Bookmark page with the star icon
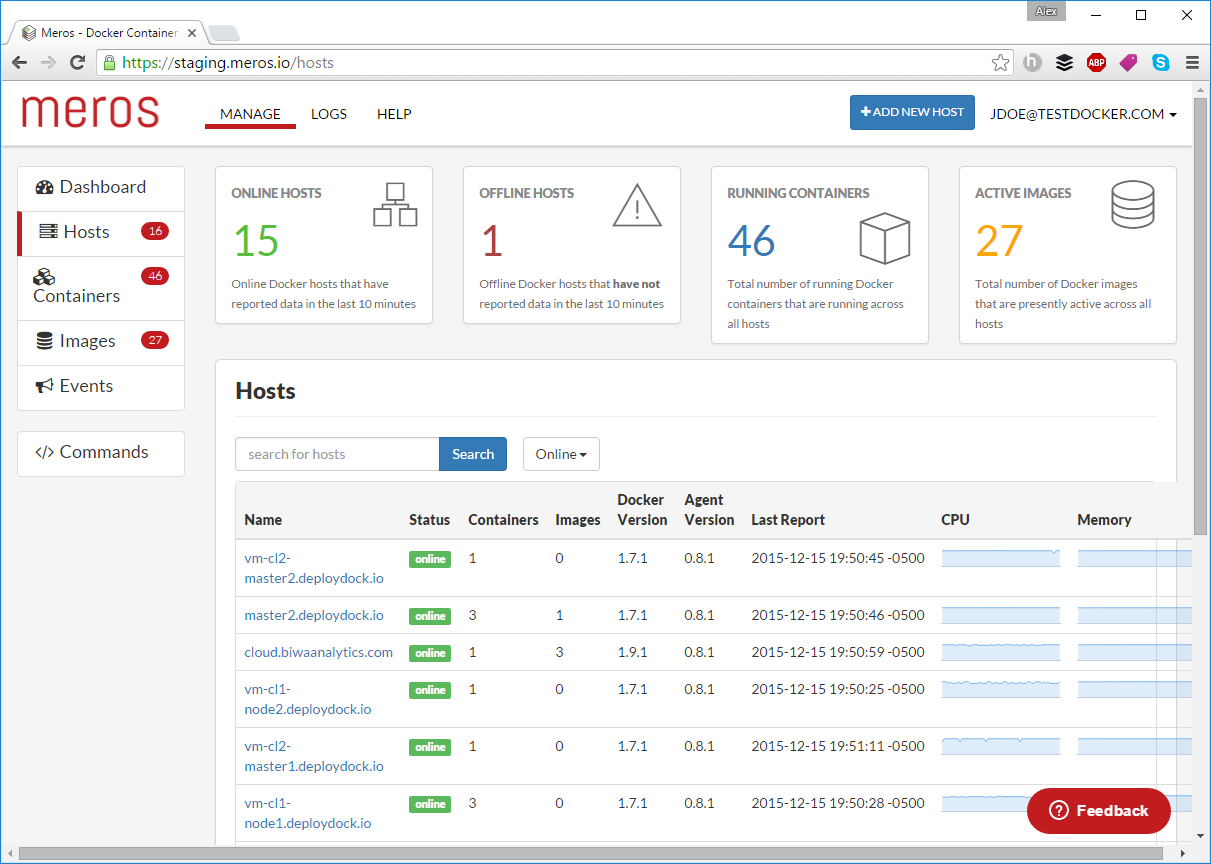1211x864 pixels. point(1000,63)
